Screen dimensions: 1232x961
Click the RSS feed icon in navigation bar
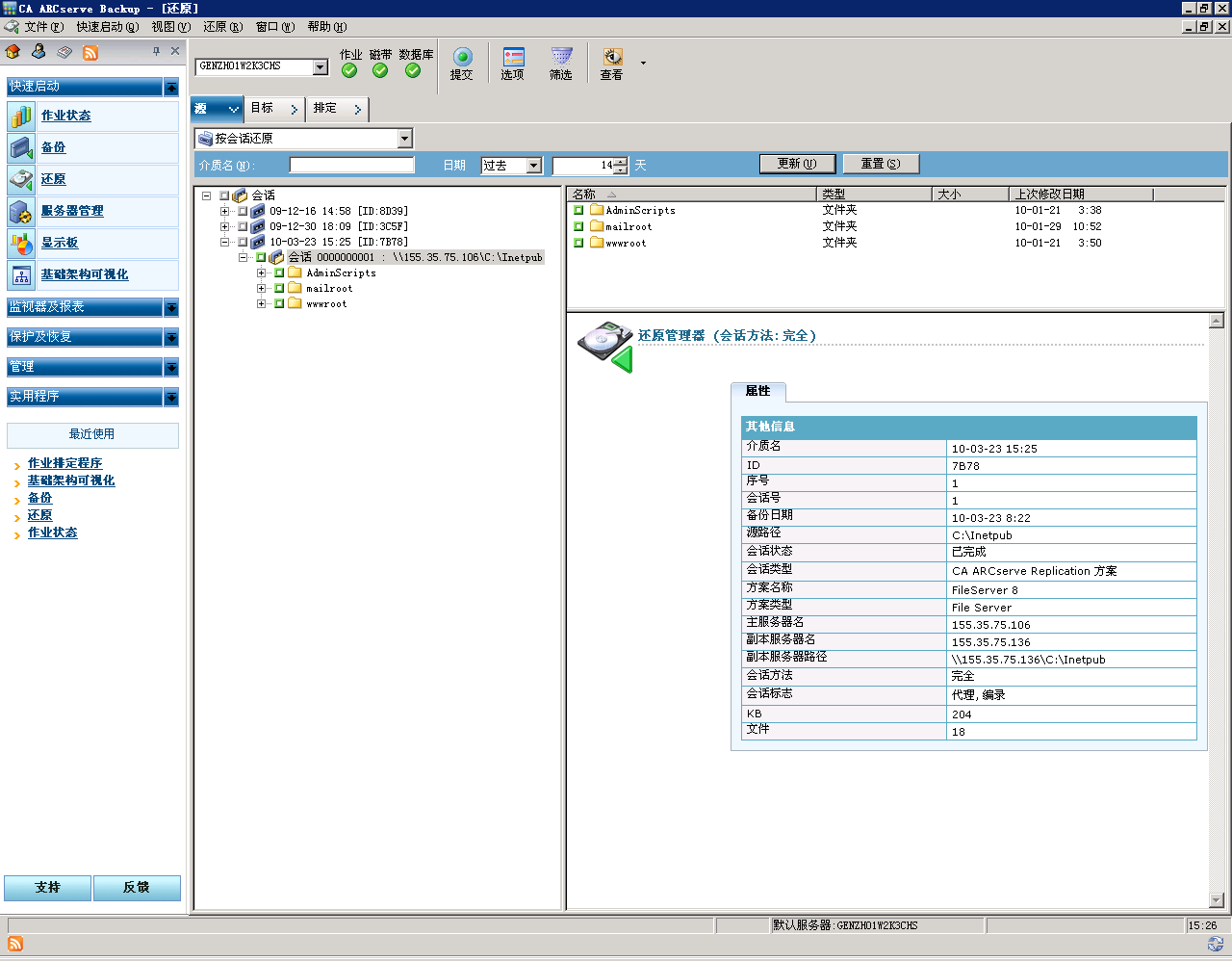point(90,52)
